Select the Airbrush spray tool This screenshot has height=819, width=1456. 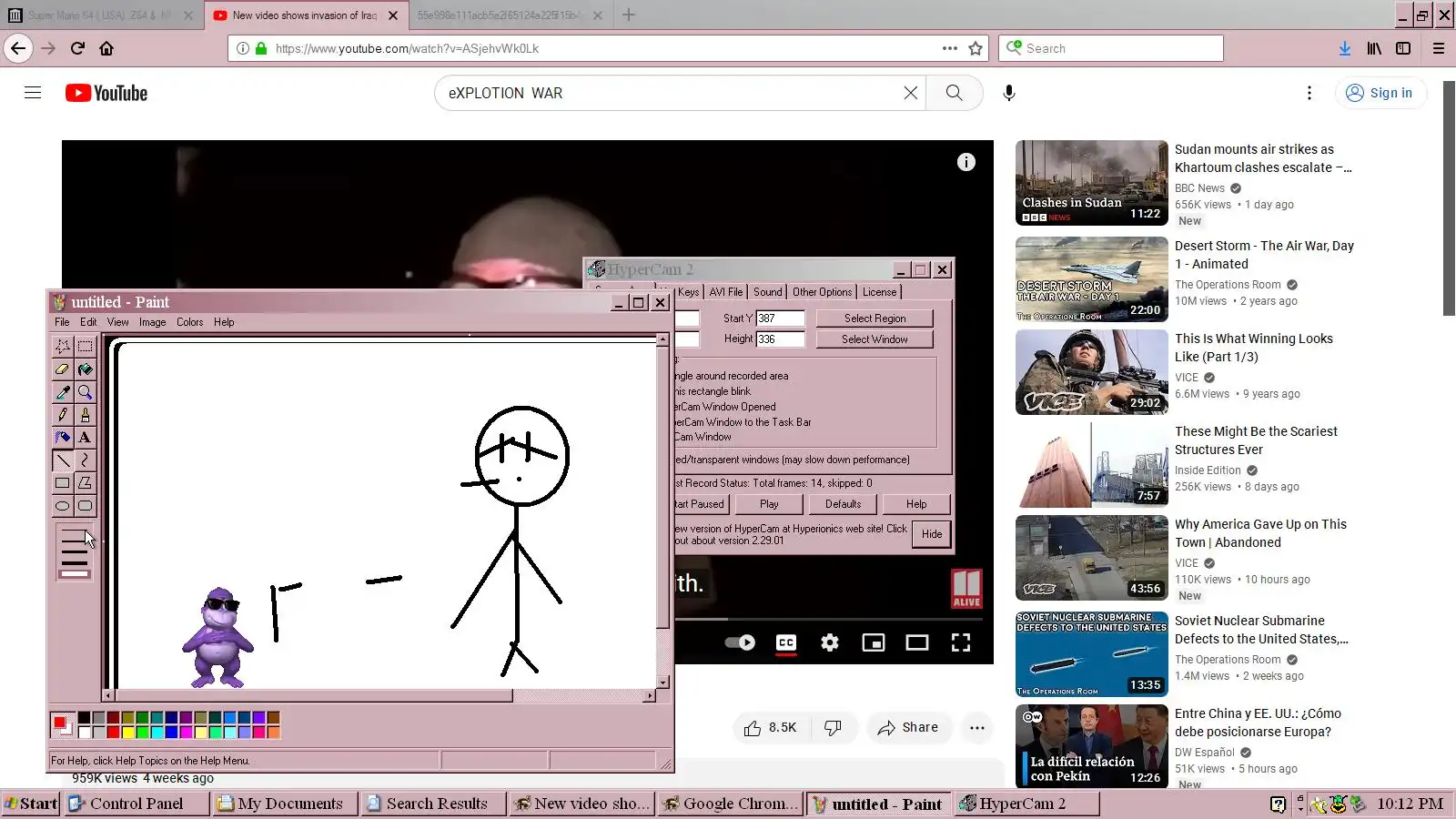63,437
